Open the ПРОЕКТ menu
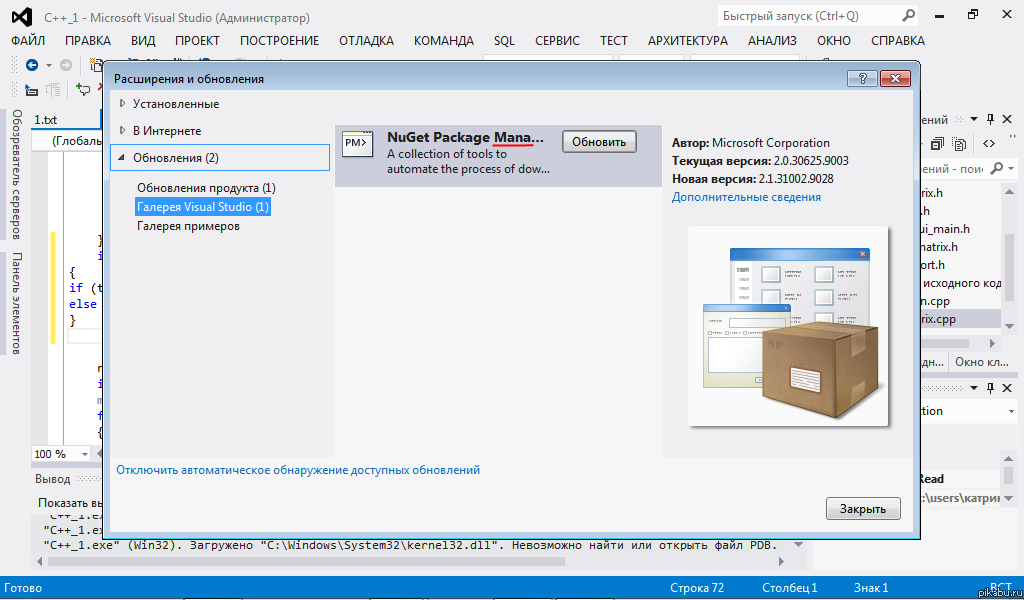 tap(197, 41)
